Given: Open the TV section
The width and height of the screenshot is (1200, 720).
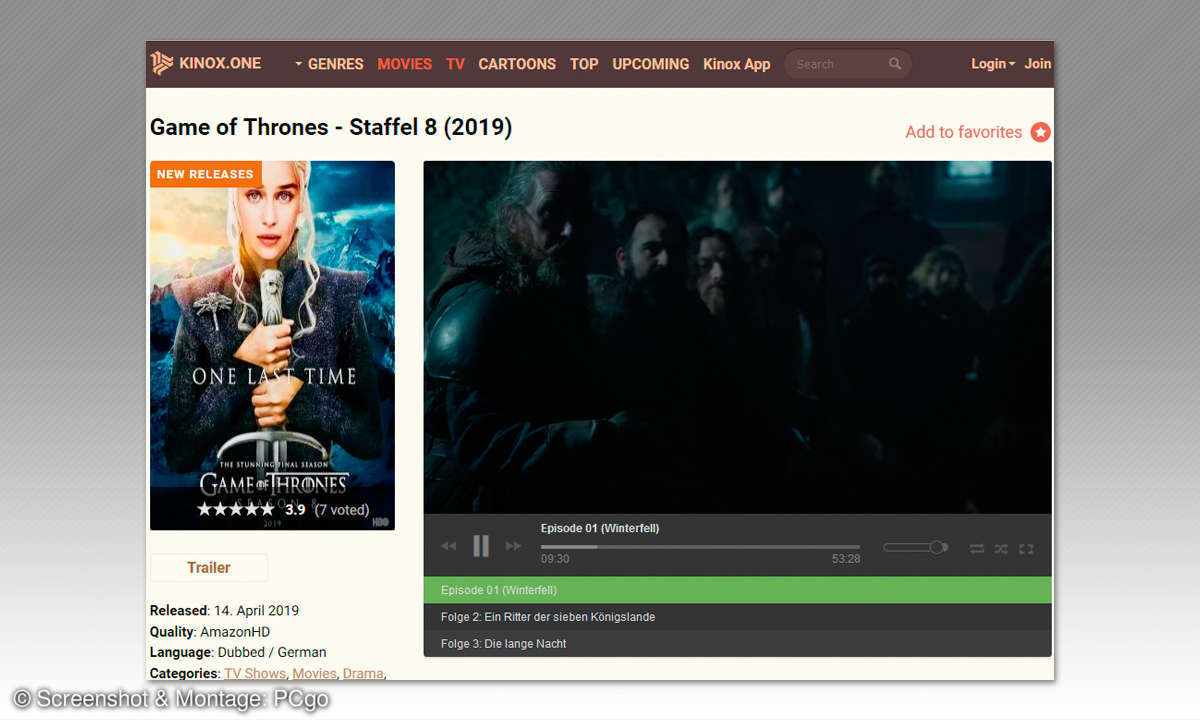Looking at the screenshot, I should tap(456, 64).
